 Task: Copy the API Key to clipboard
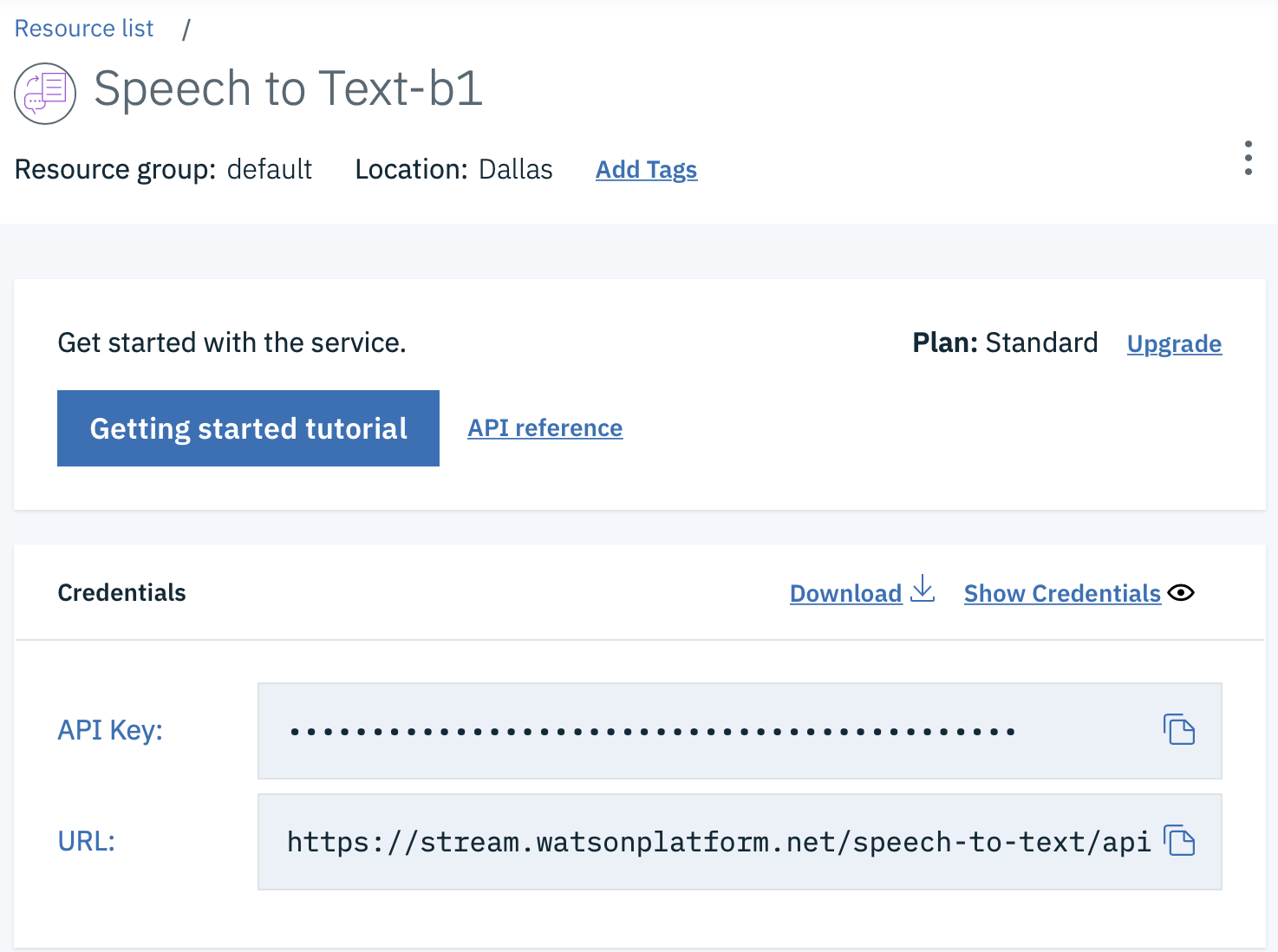[1179, 730]
